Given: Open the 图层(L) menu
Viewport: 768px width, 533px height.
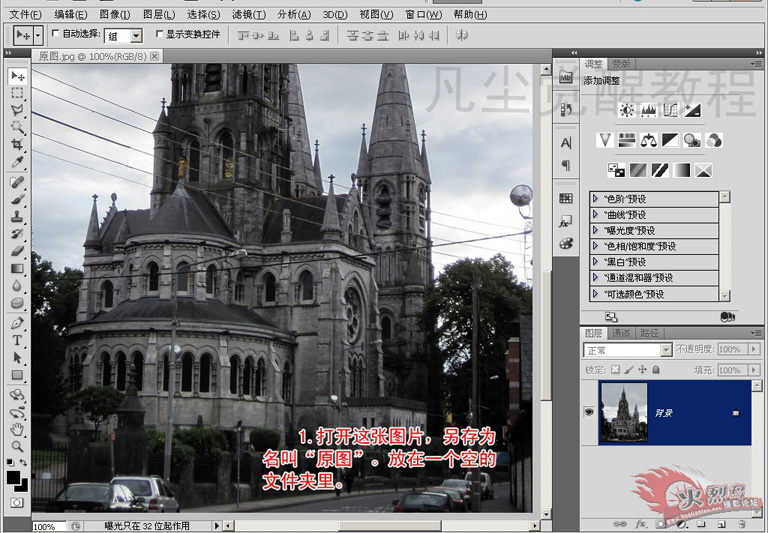Looking at the screenshot, I should [x=159, y=15].
